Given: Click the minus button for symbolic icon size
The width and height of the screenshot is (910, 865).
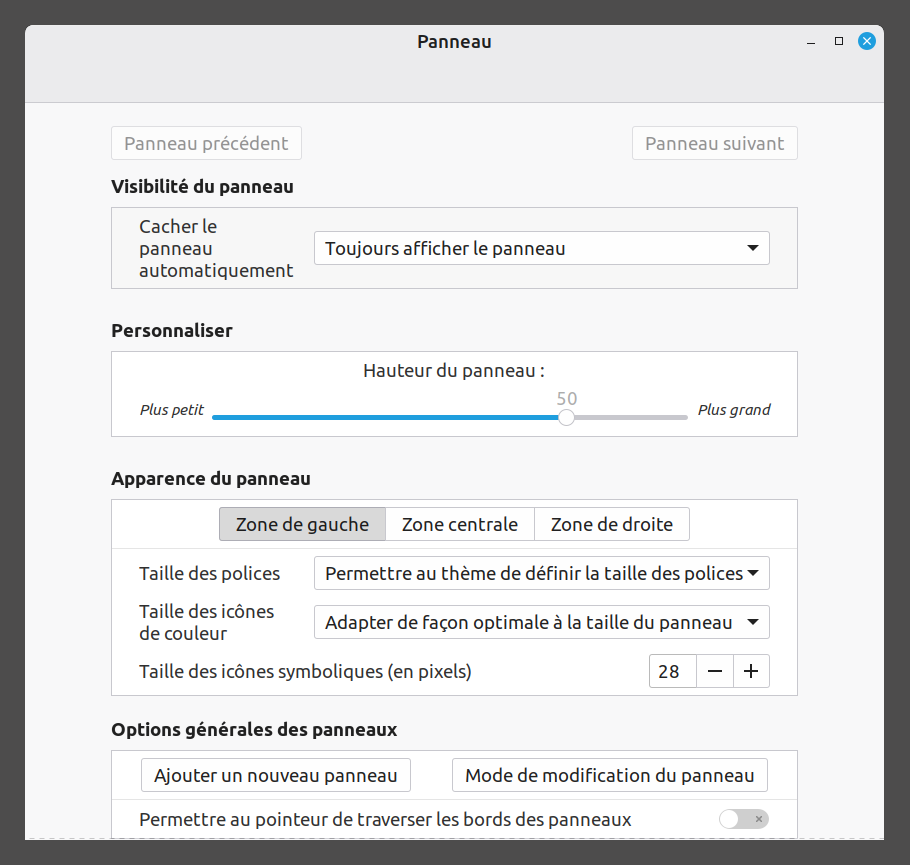Looking at the screenshot, I should coord(715,672).
